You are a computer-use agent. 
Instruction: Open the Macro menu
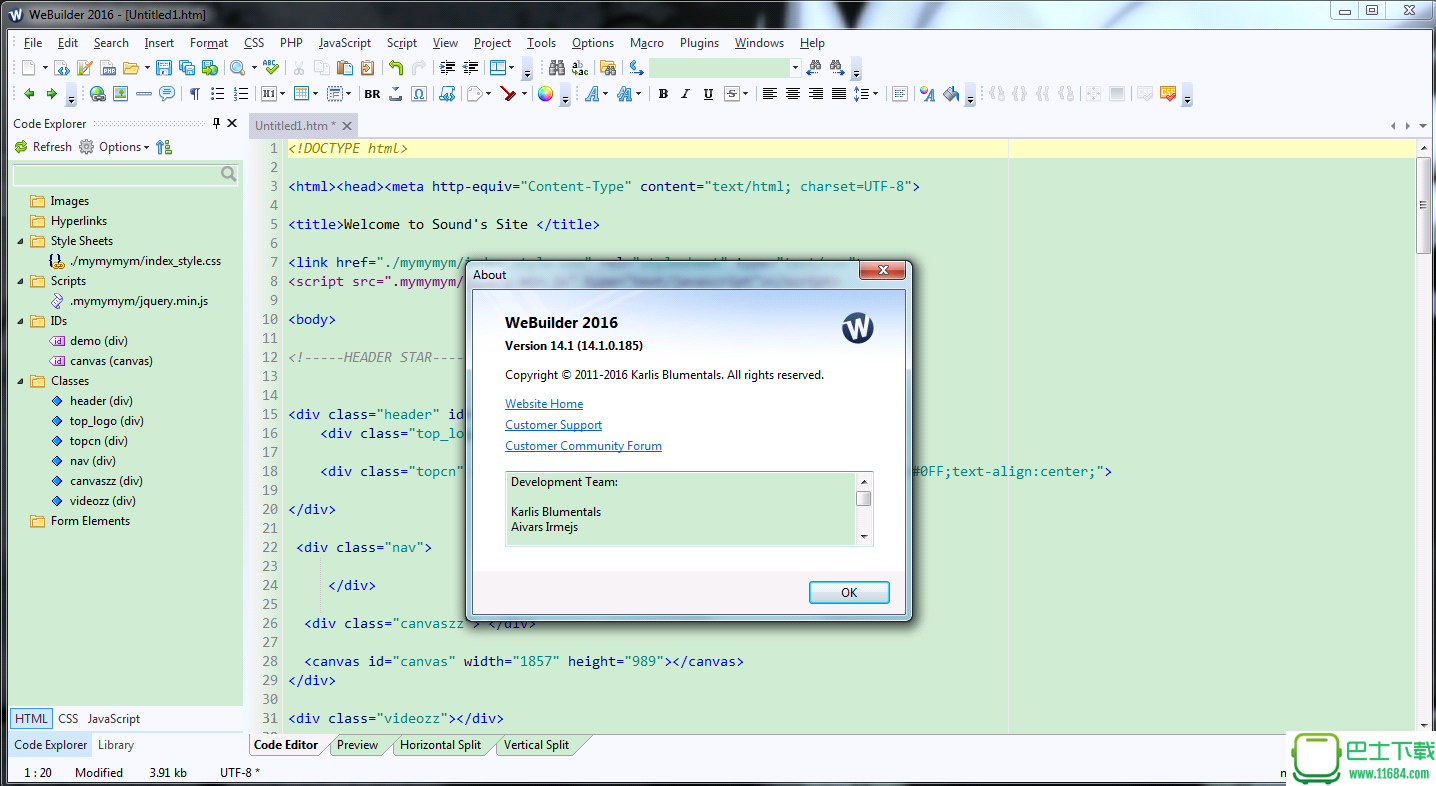pos(647,43)
